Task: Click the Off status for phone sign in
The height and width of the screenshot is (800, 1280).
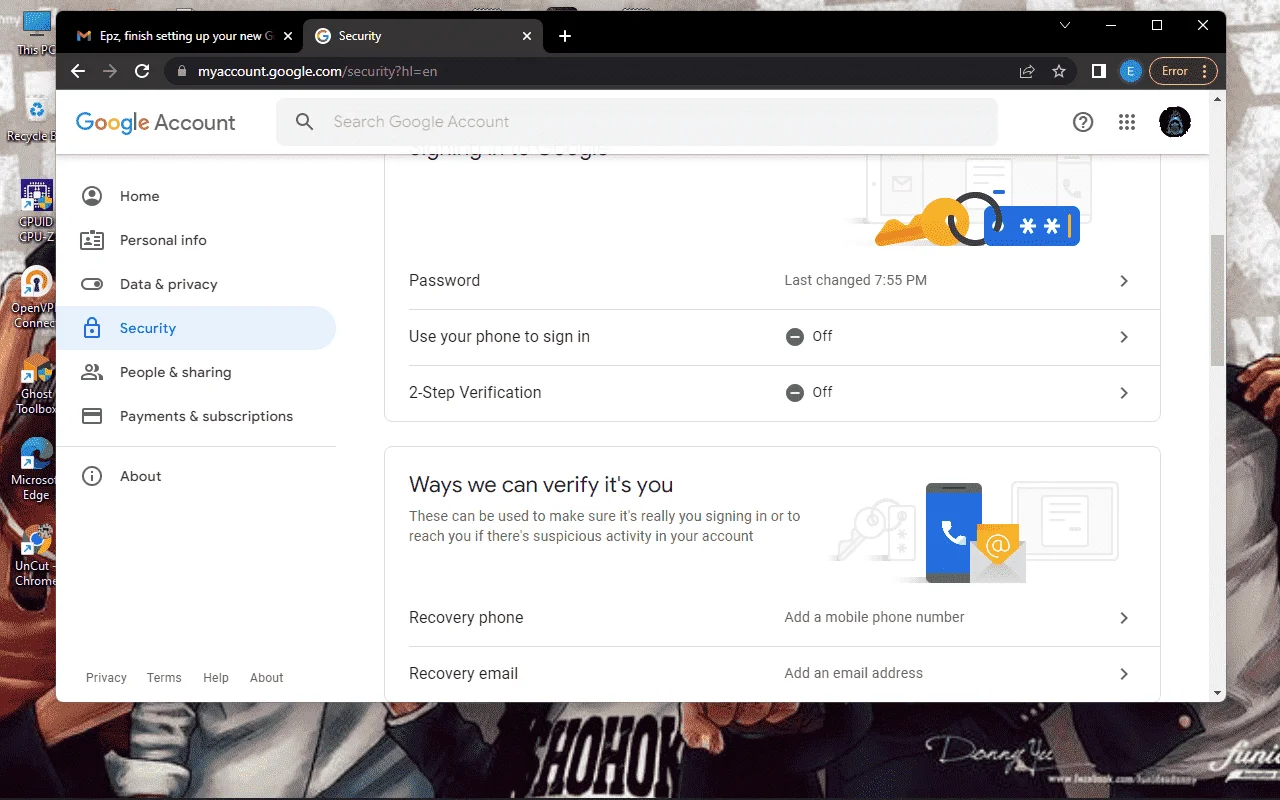Action: (x=809, y=337)
